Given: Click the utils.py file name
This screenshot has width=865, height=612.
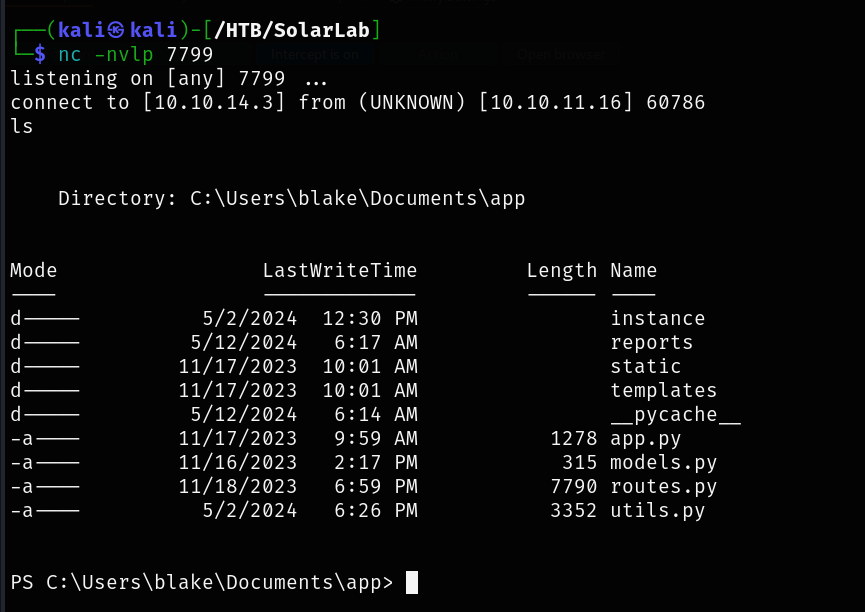Looking at the screenshot, I should [x=657, y=511].
